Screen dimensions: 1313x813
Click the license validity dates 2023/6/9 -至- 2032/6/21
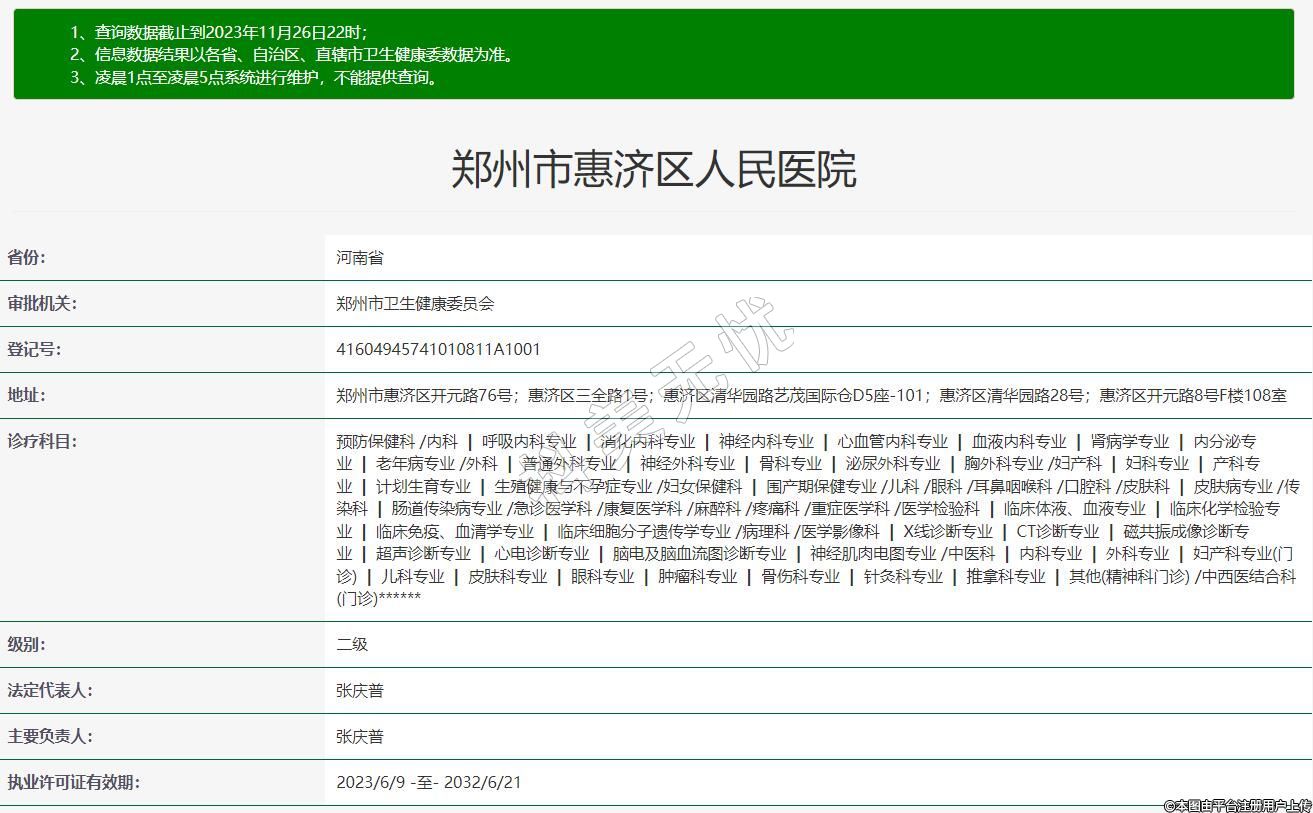pos(429,783)
